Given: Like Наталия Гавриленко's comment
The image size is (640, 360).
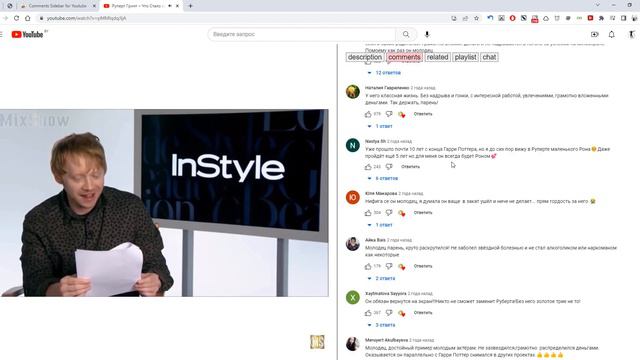Looking at the screenshot, I should (x=368, y=114).
